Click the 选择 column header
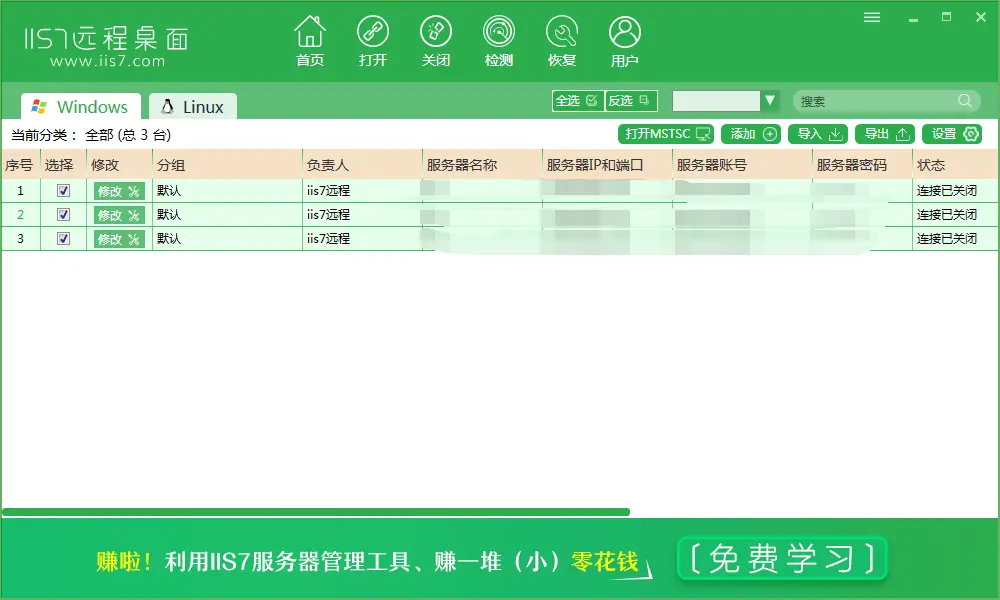Image resolution: width=1000 pixels, height=600 pixels. (63, 165)
